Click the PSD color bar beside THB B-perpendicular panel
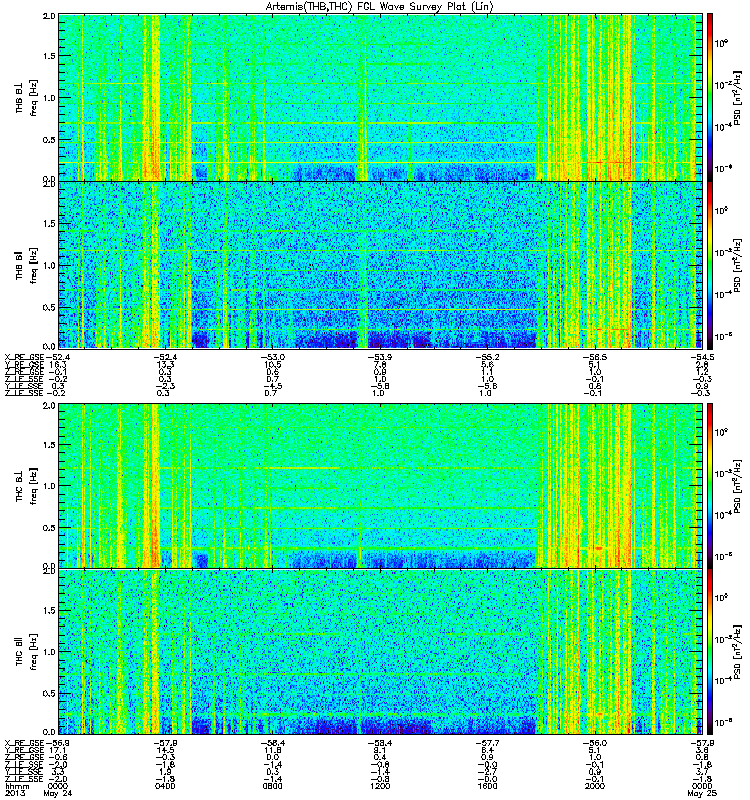The height and width of the screenshot is (800, 750). pos(710,97)
